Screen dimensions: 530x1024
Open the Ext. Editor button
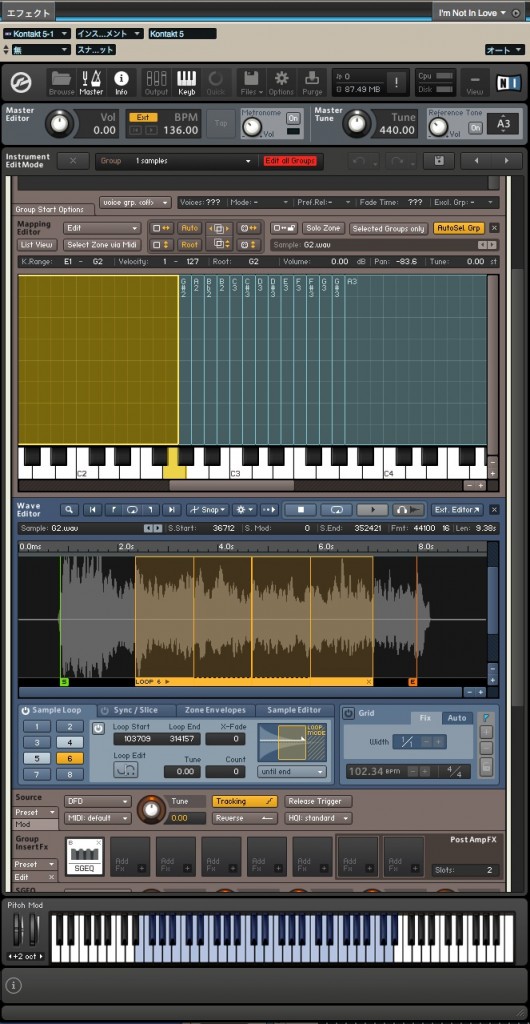point(456,509)
